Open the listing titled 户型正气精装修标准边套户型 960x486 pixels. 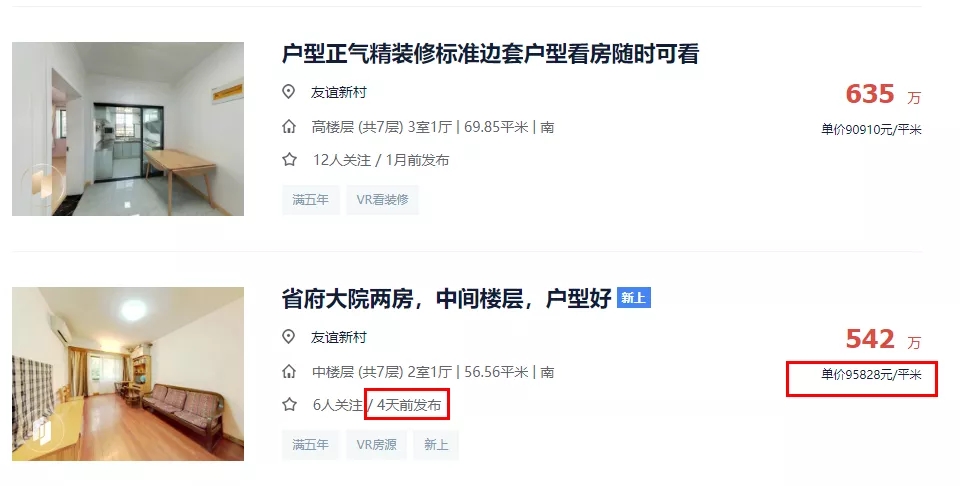(490, 54)
